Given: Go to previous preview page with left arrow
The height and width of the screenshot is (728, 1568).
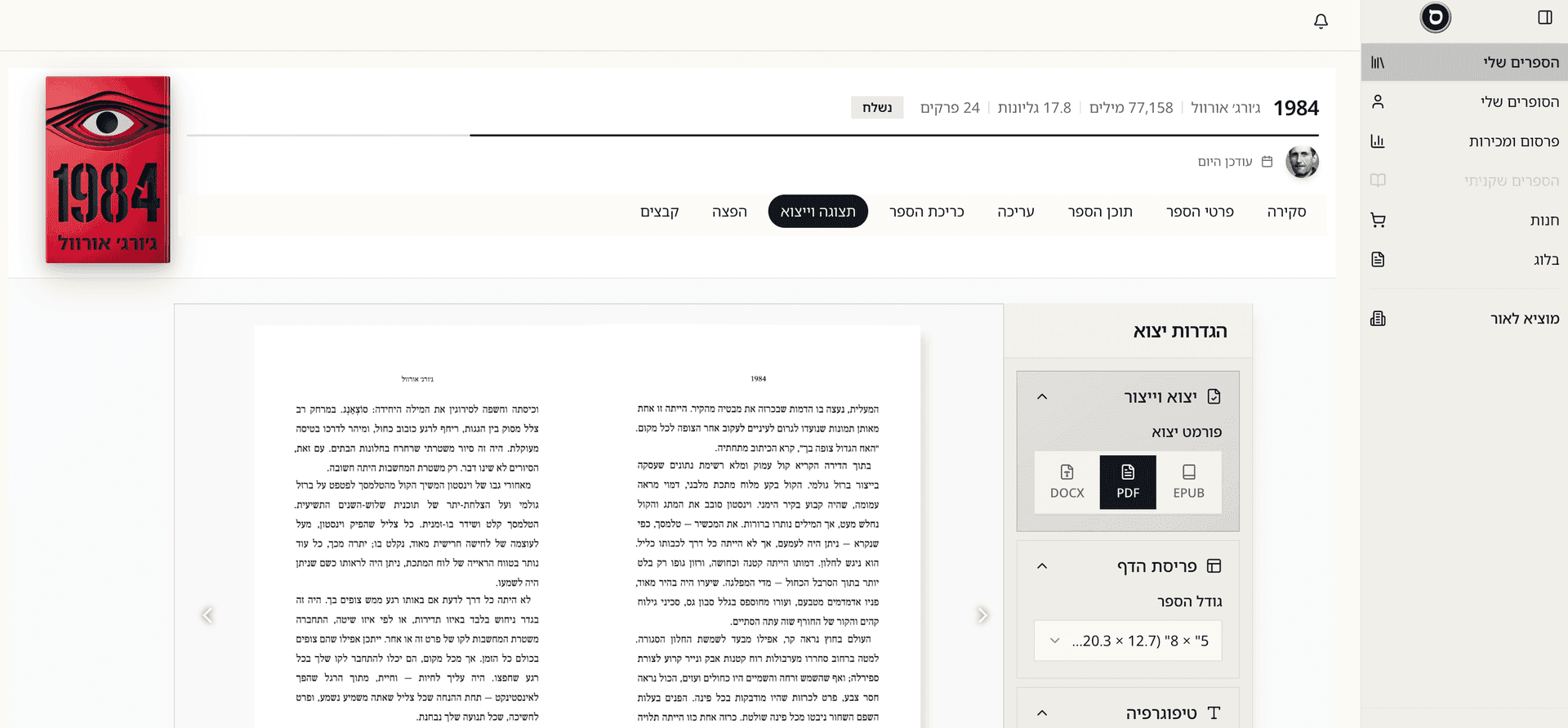Looking at the screenshot, I should coord(207,615).
